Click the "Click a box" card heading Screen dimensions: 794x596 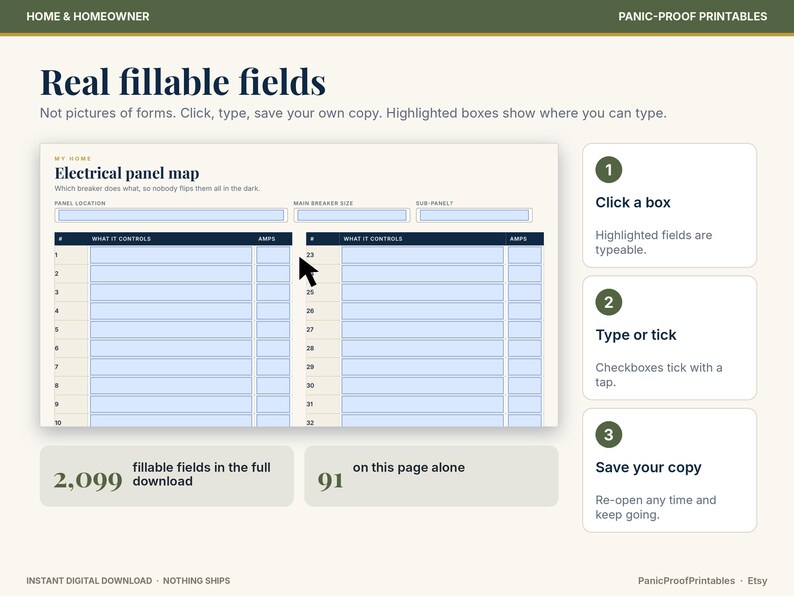(x=633, y=203)
